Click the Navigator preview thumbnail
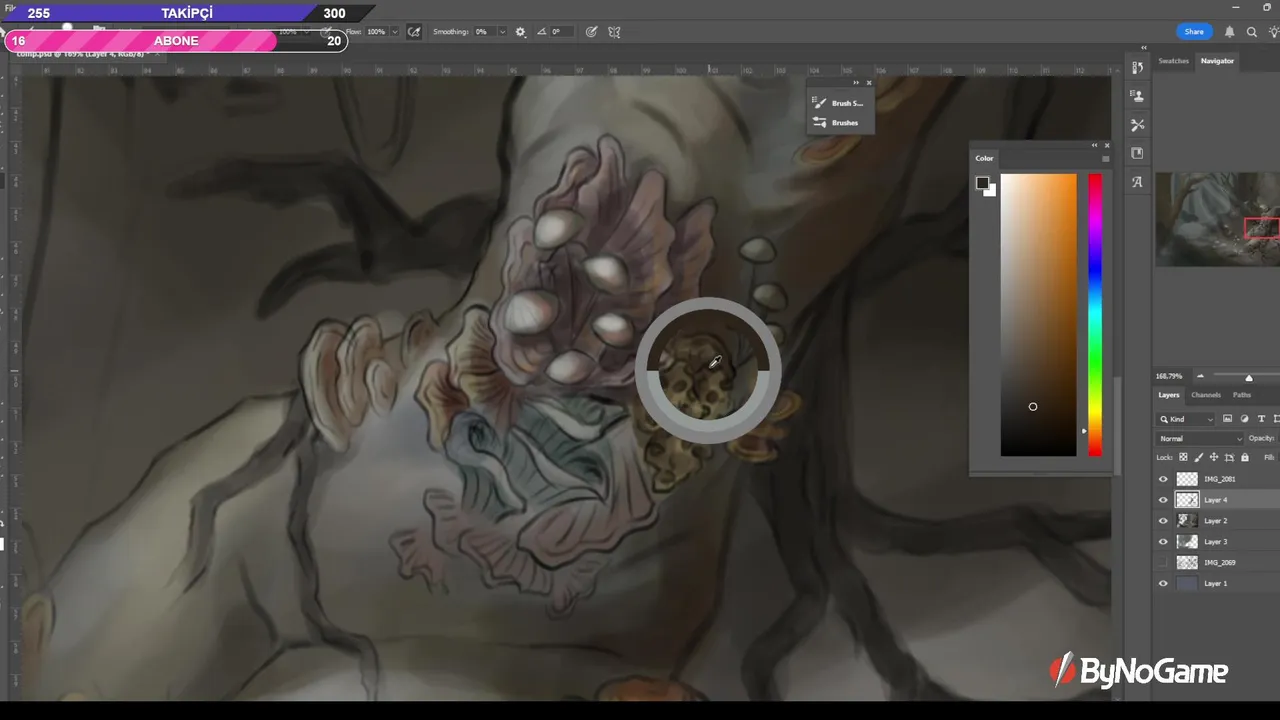 pos(1217,219)
